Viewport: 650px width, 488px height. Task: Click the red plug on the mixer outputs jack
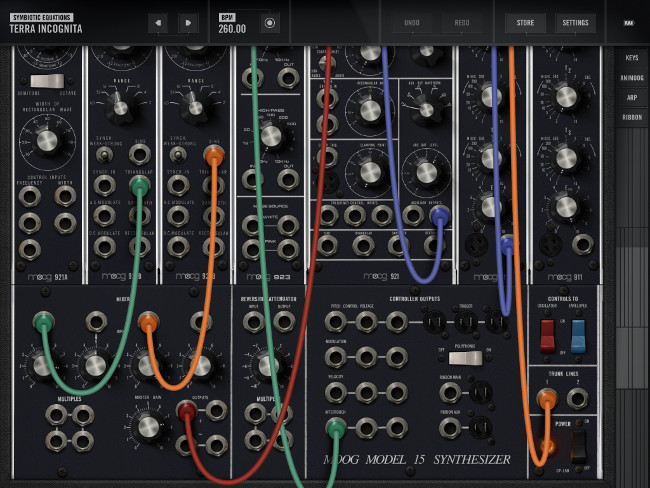[x=186, y=408]
